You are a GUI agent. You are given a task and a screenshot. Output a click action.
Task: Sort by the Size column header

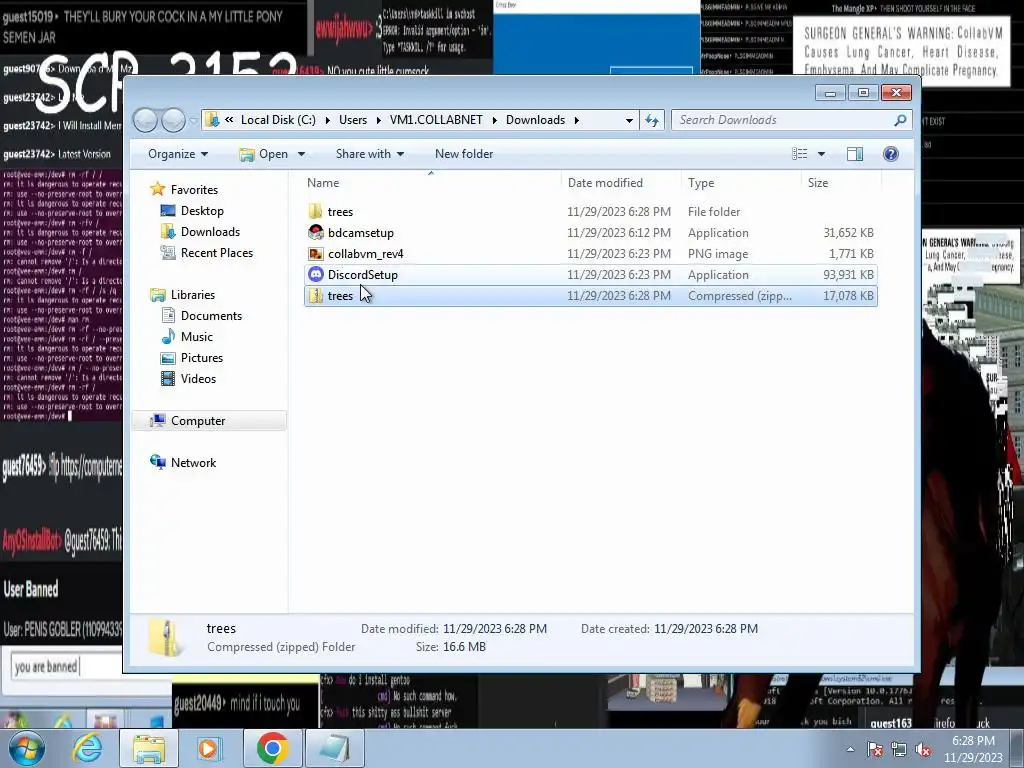click(x=841, y=183)
